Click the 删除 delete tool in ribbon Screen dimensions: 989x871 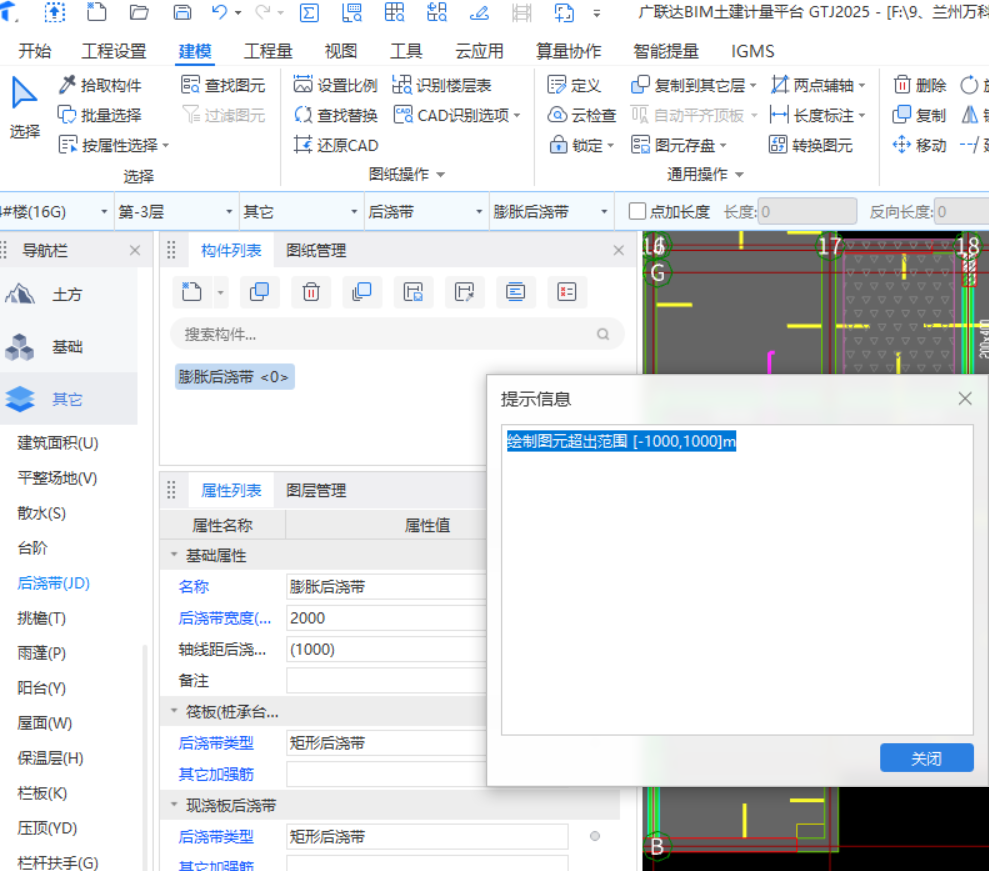click(x=920, y=85)
